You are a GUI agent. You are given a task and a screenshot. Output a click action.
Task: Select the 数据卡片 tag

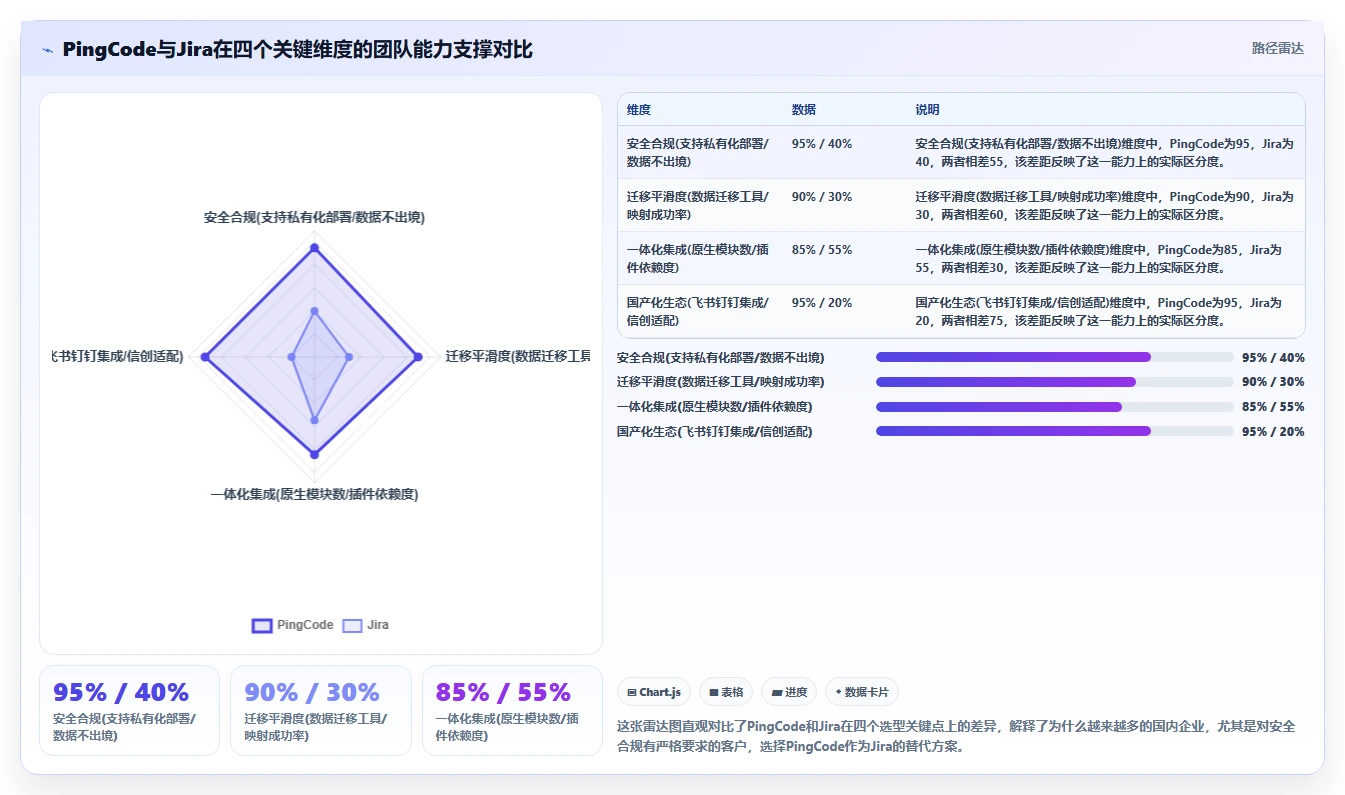pyautogui.click(x=862, y=692)
